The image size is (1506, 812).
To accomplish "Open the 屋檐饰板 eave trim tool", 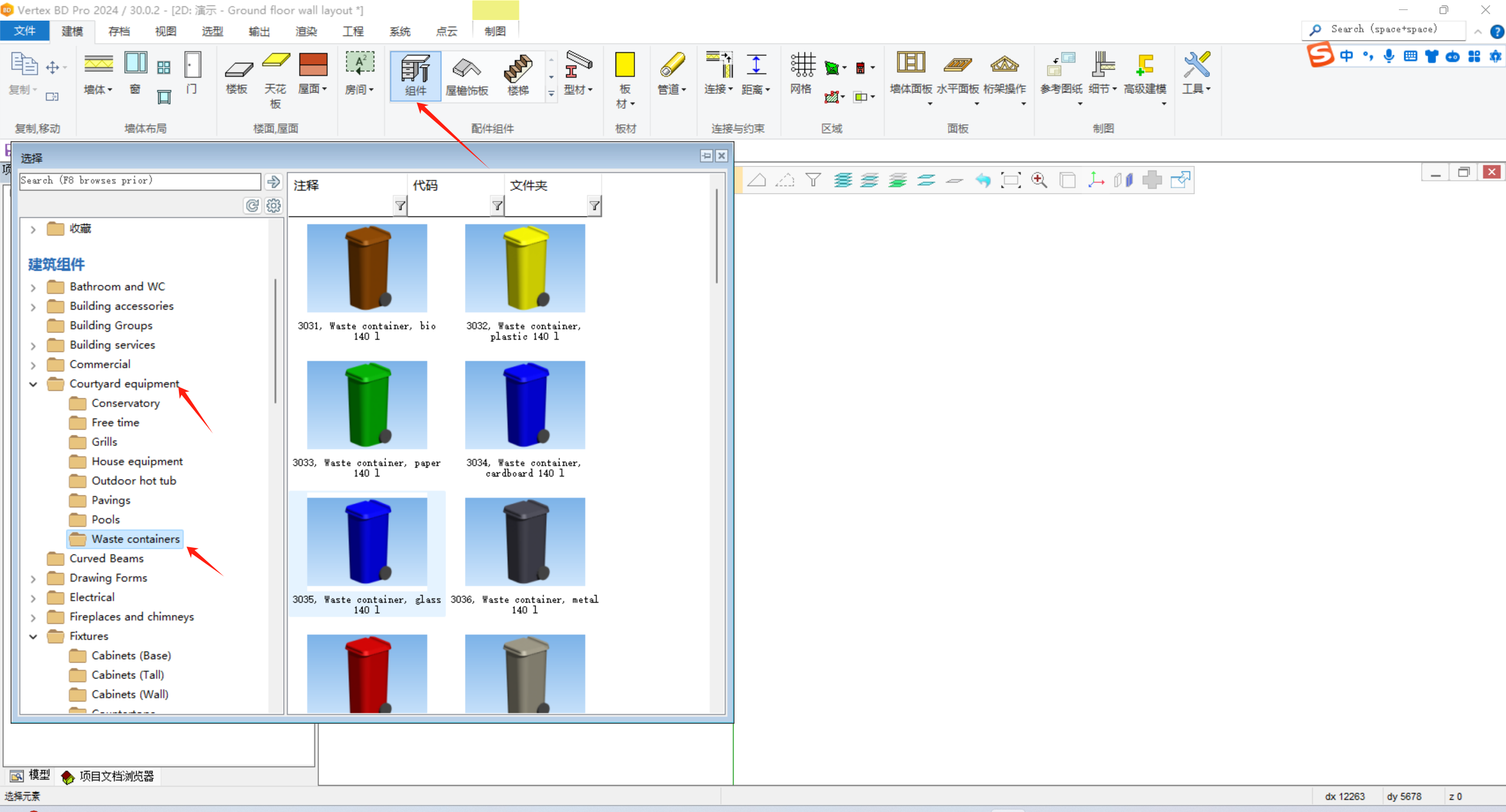I will pos(467,75).
